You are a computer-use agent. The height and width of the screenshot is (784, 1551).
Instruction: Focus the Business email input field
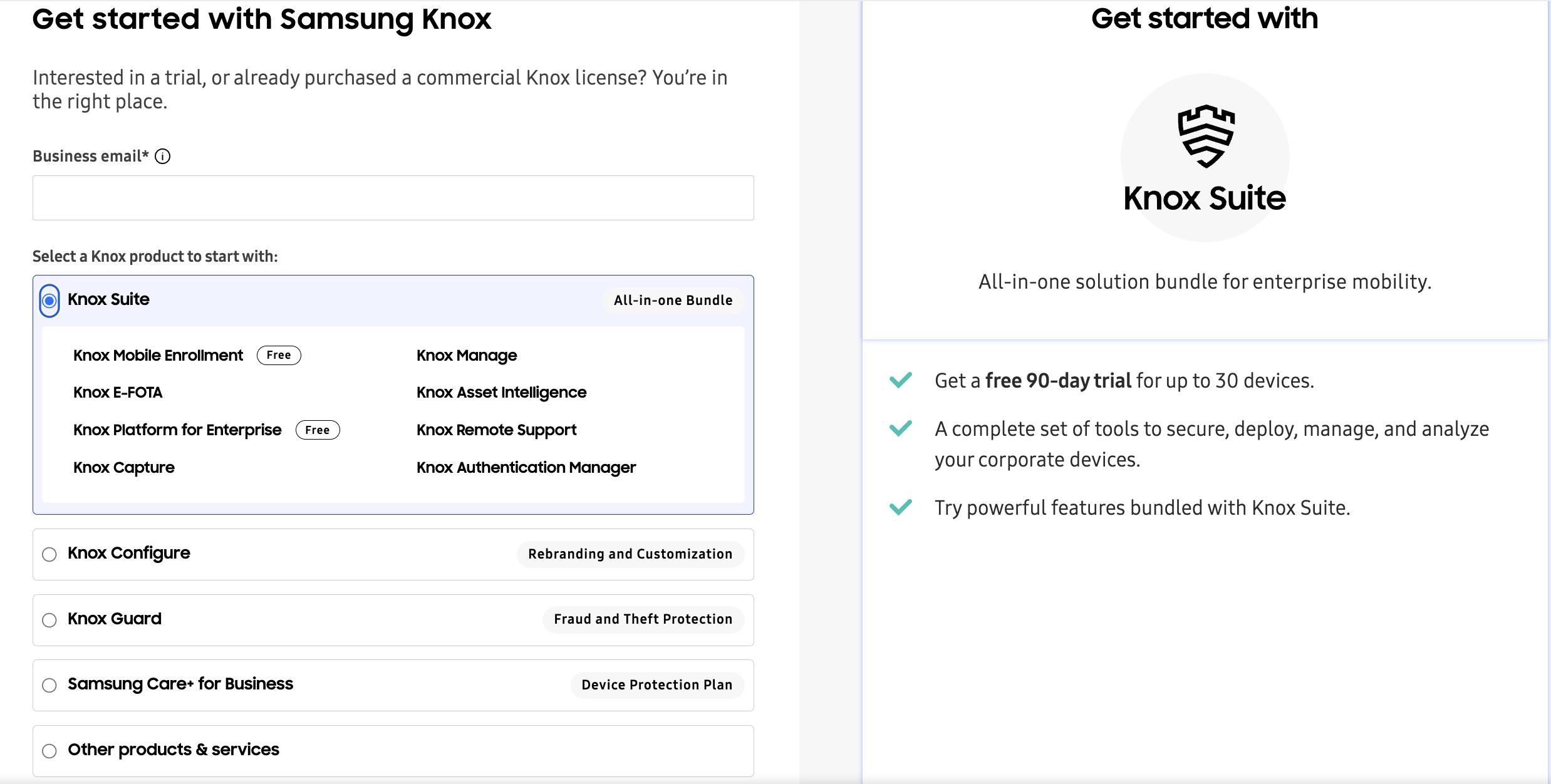[x=393, y=198]
